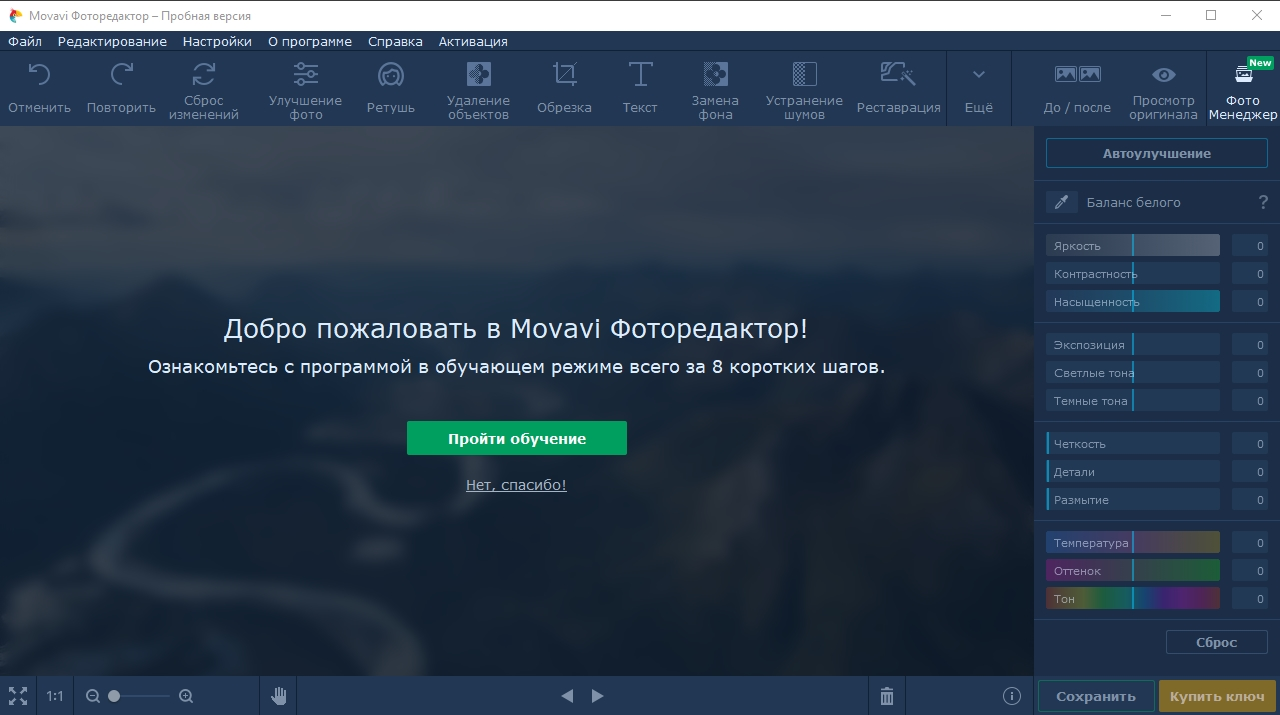1280x715 pixels.
Task: Click the Температура color slider
Action: click(1133, 543)
